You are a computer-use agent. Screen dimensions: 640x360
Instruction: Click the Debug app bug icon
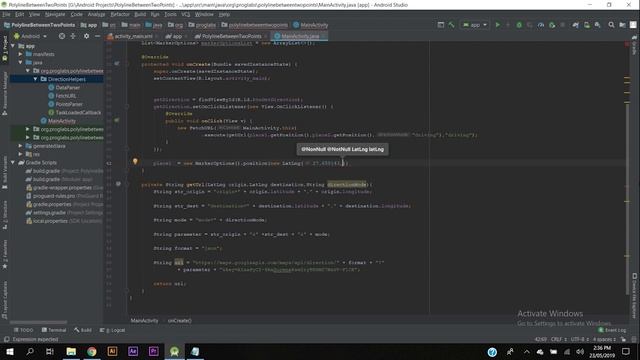(519, 25)
